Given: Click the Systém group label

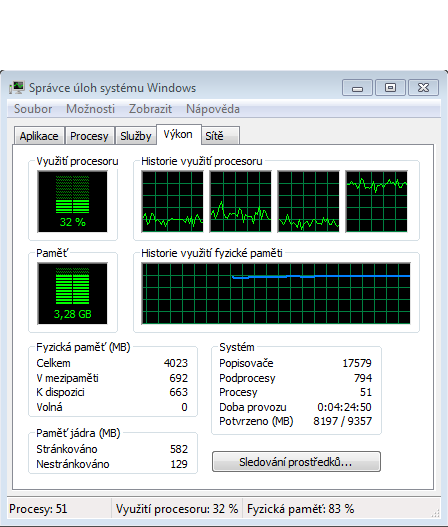Looking at the screenshot, I should (237, 347).
